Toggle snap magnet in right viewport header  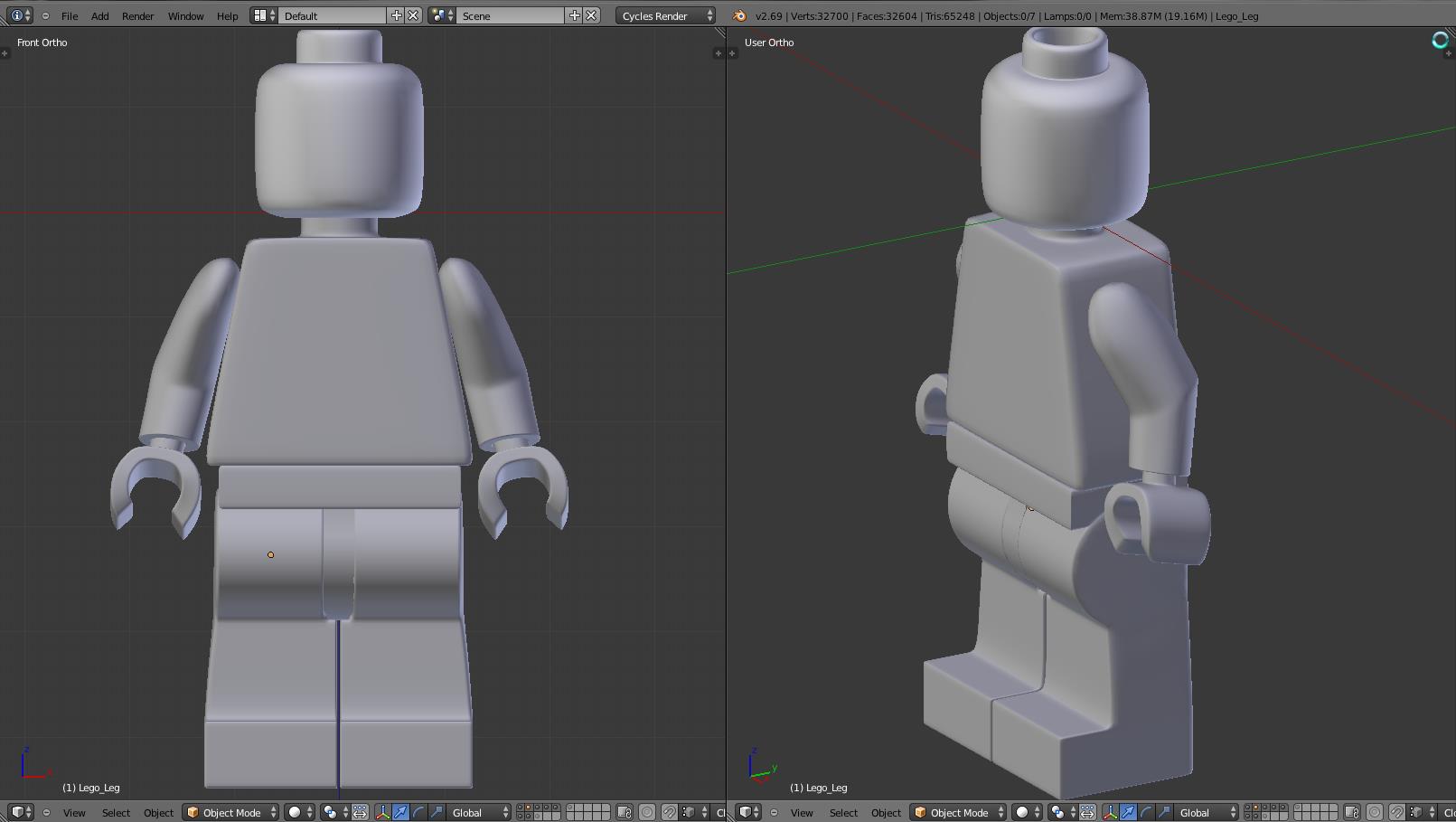point(1396,812)
